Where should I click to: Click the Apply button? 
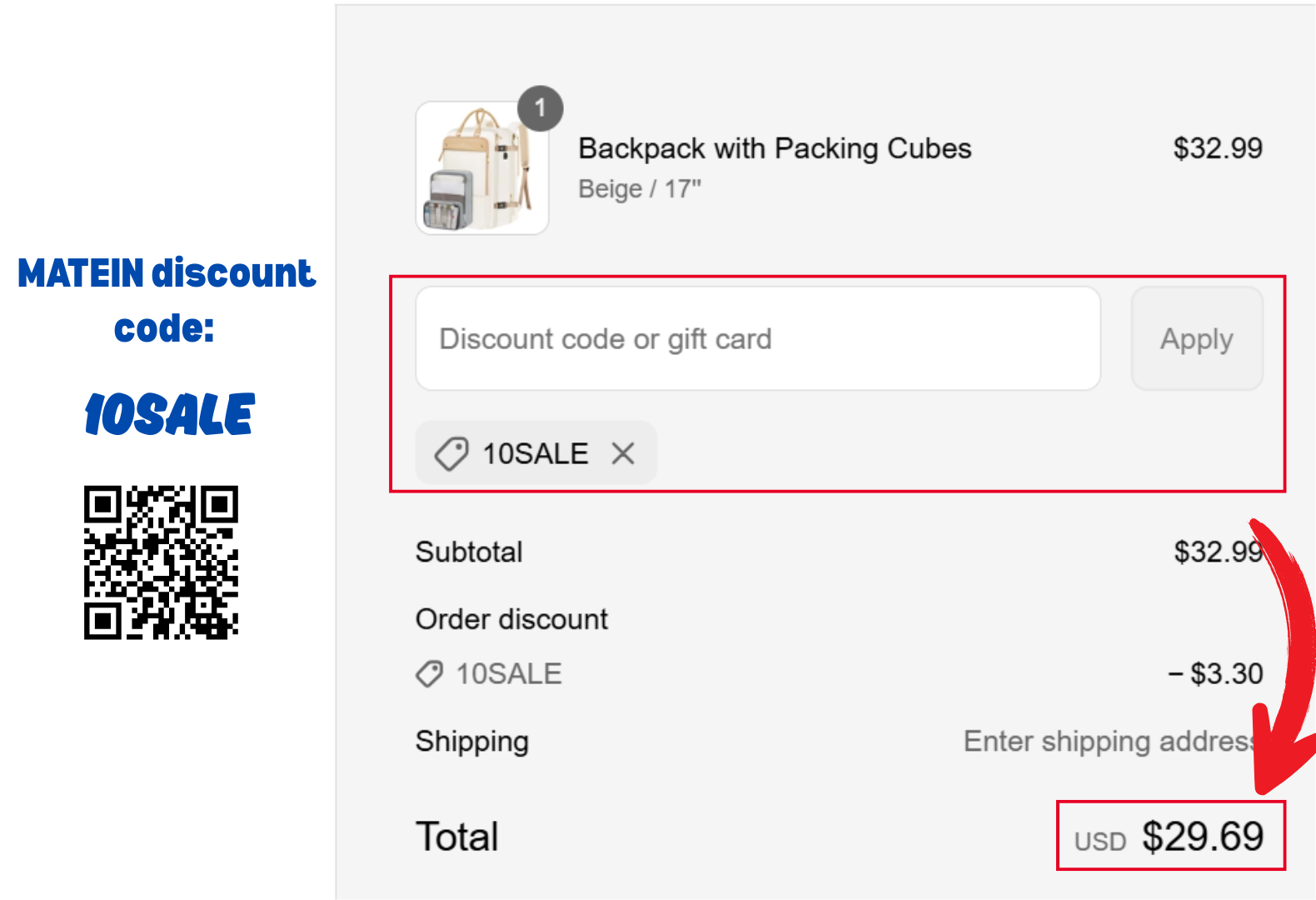pyautogui.click(x=1197, y=338)
